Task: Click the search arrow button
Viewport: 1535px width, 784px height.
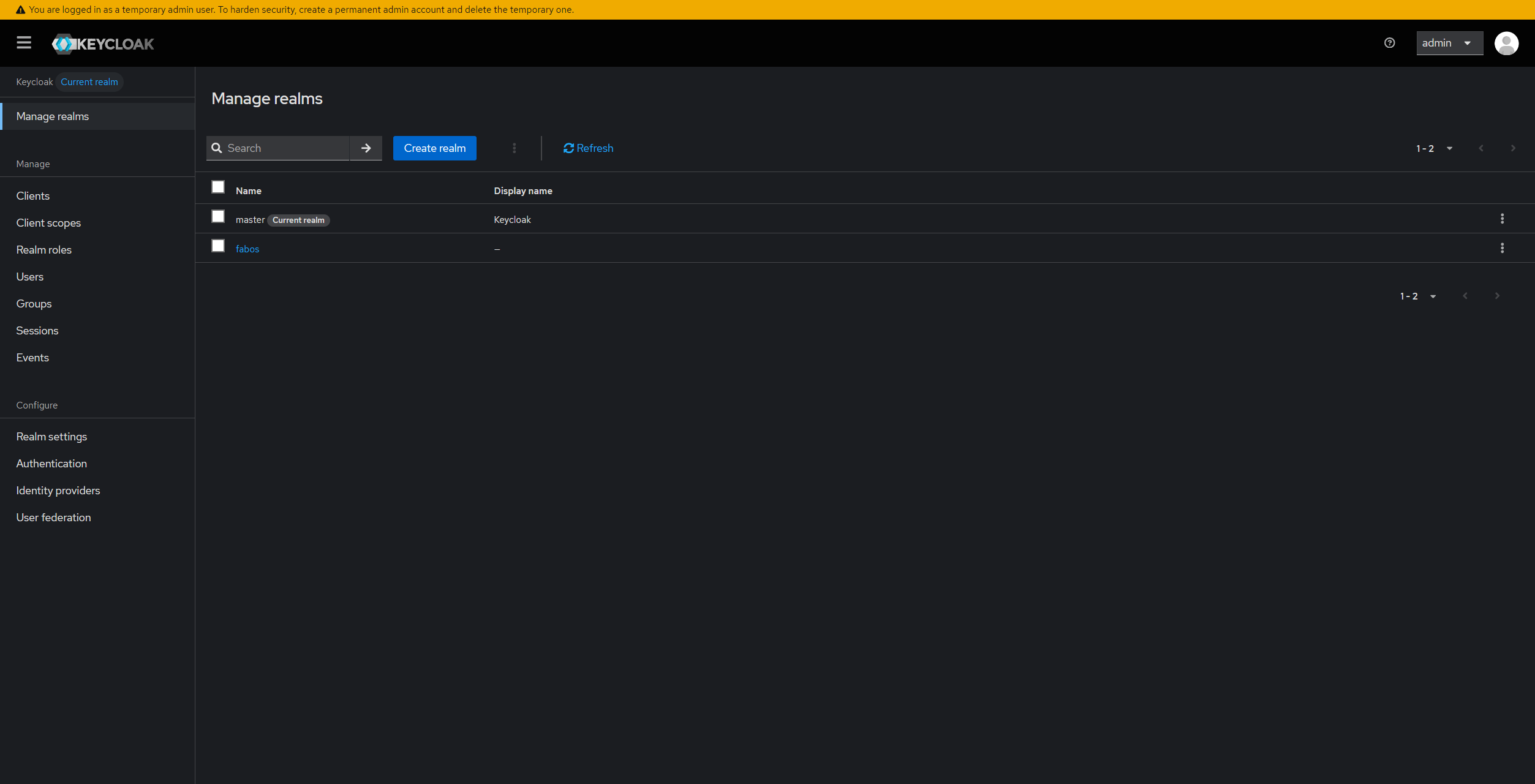Action: (x=366, y=148)
